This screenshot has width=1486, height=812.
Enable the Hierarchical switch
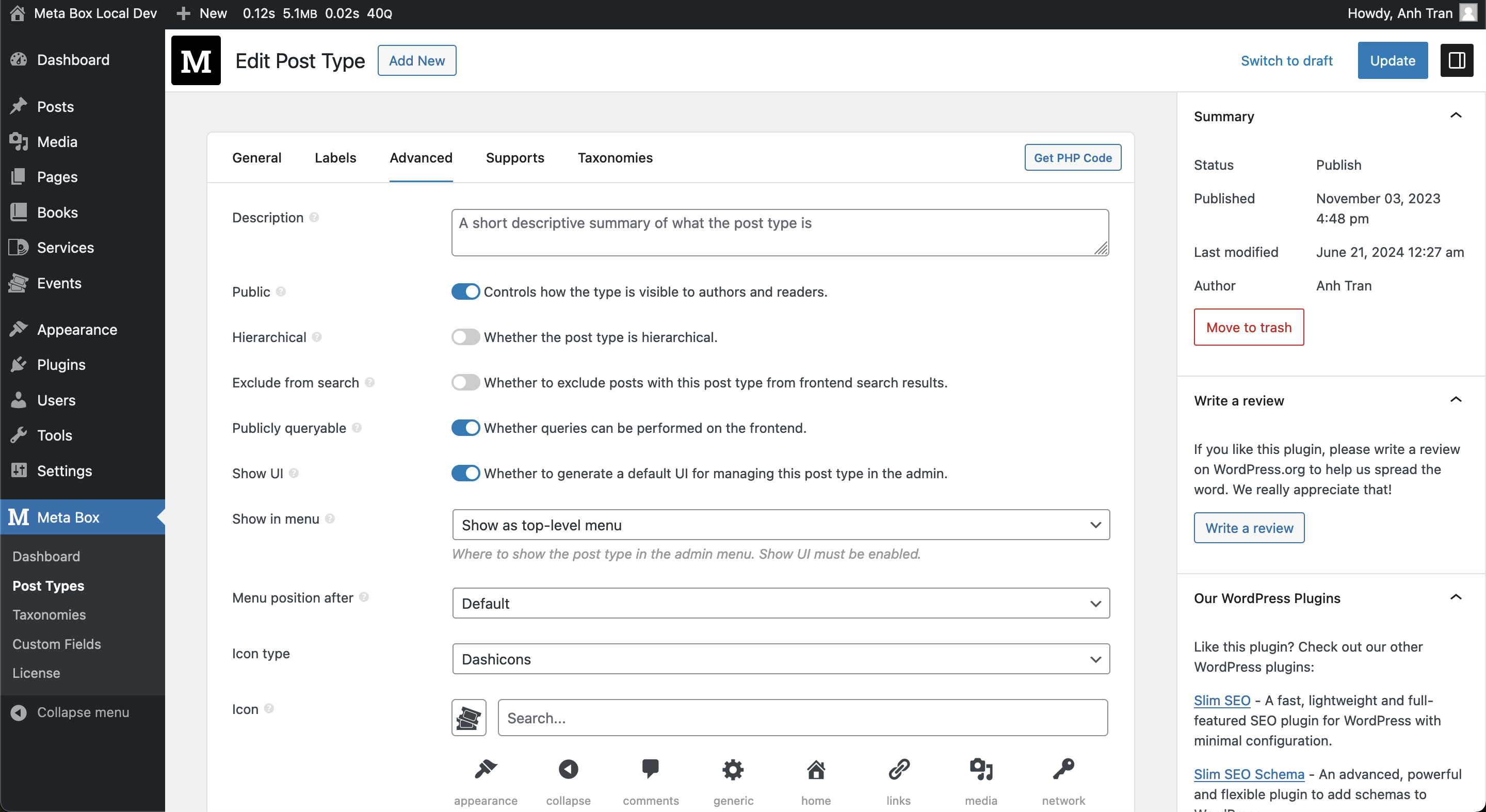465,337
